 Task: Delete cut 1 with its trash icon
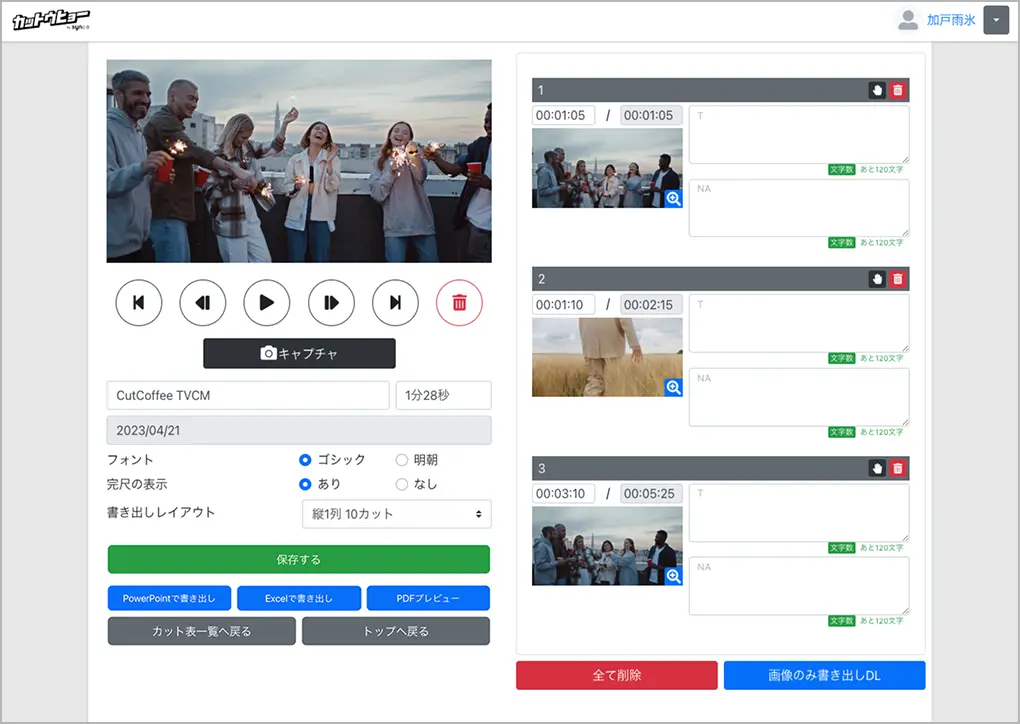point(897,90)
